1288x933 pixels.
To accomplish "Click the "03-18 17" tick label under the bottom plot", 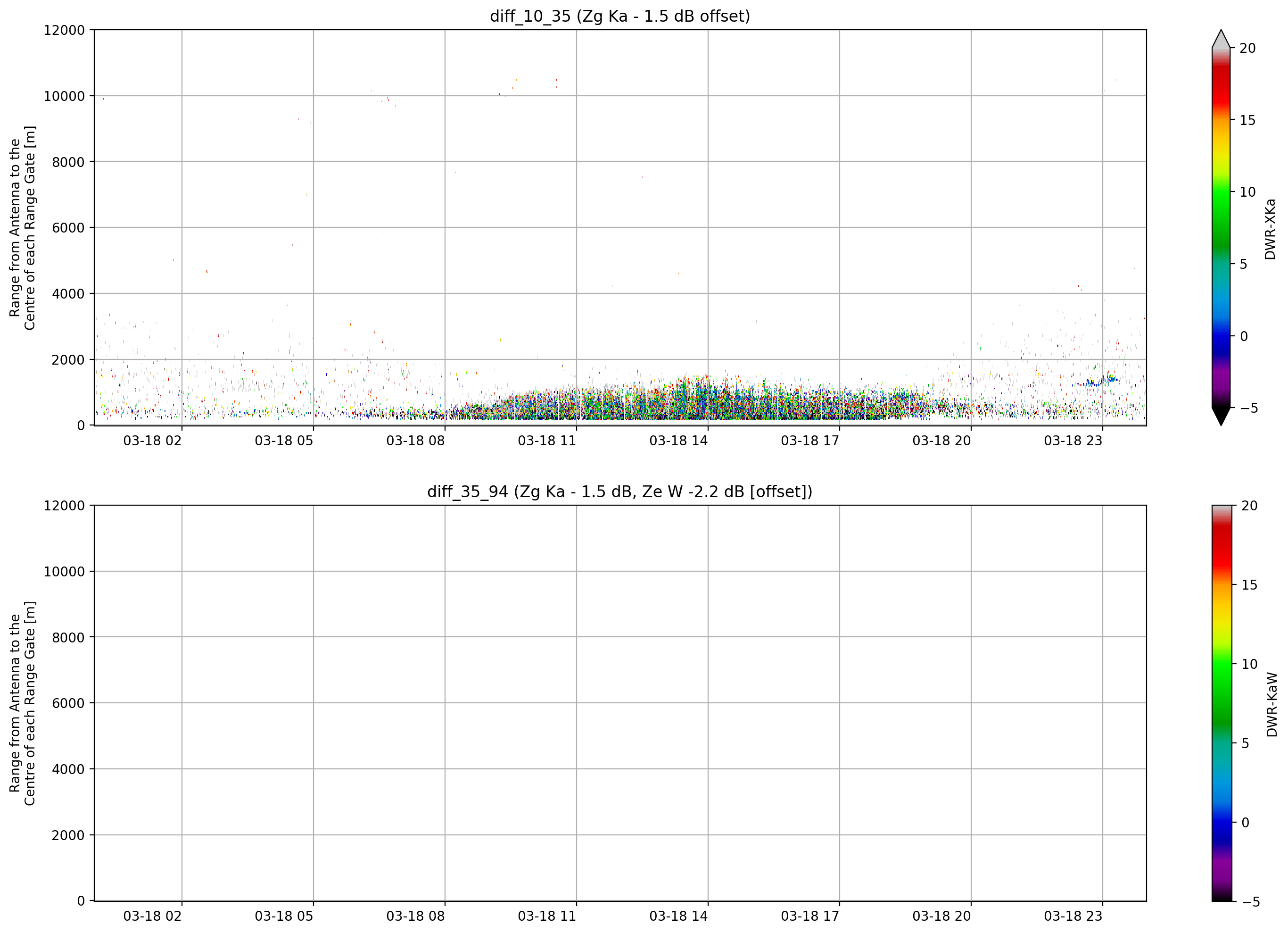I will (x=810, y=916).
